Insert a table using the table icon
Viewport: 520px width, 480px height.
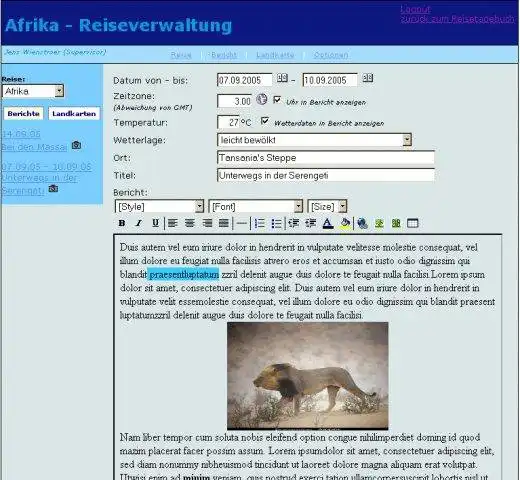pos(413,223)
